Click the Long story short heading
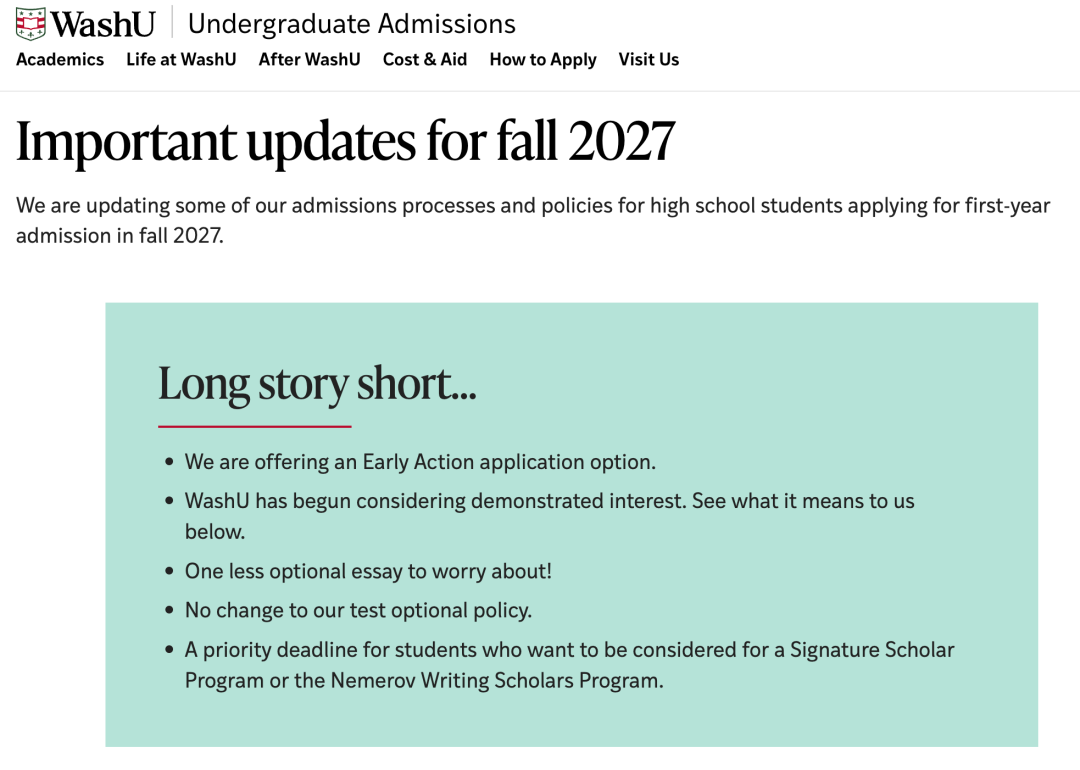This screenshot has height=770, width=1080. click(317, 383)
